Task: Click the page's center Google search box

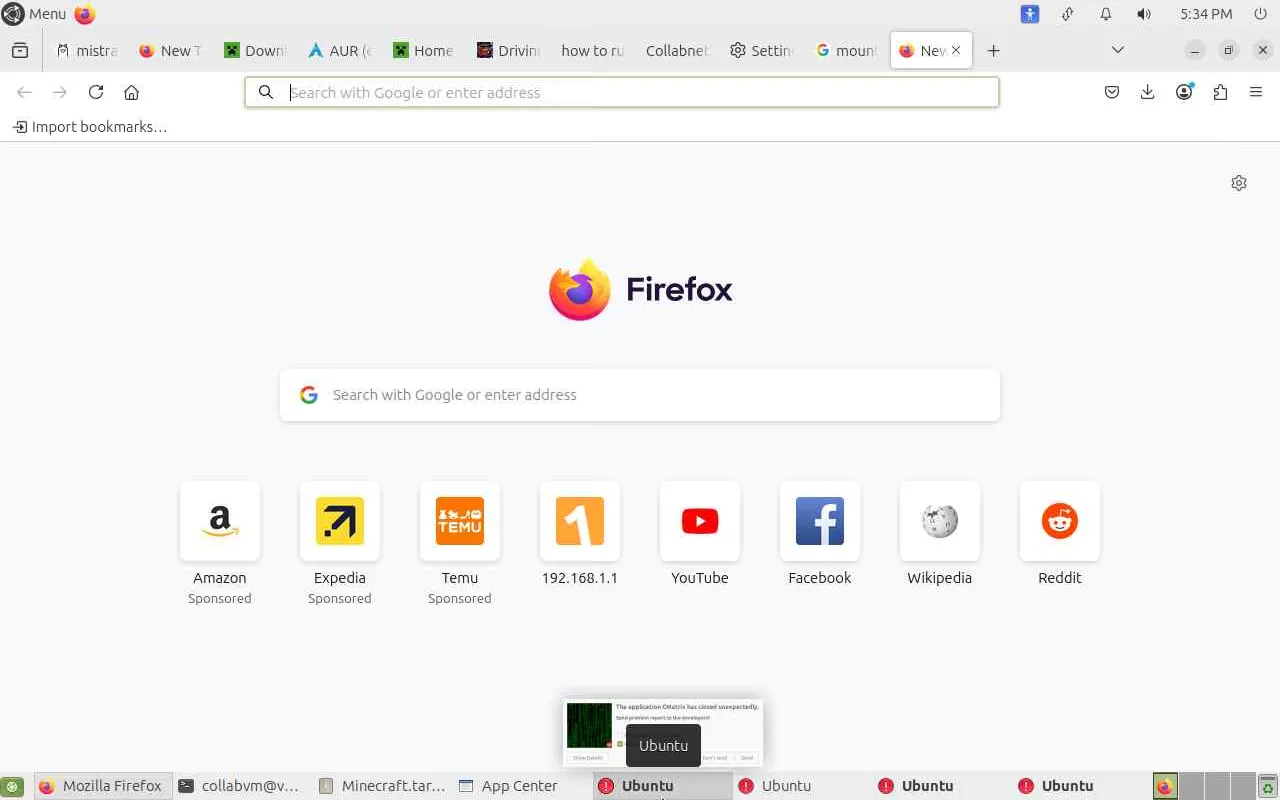Action: [640, 395]
